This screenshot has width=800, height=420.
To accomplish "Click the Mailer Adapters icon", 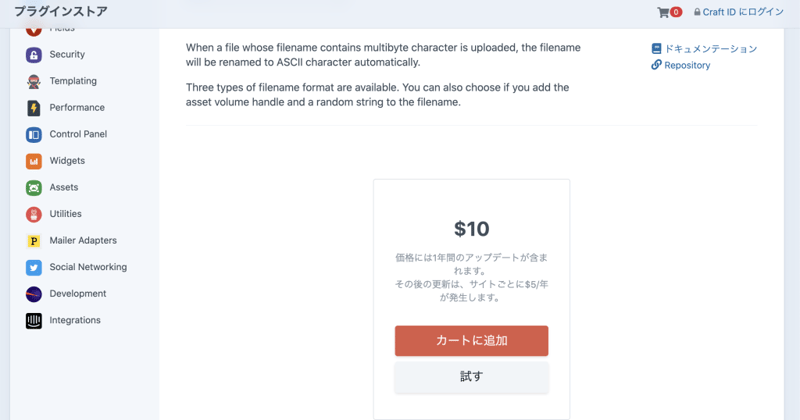I will pyautogui.click(x=34, y=241).
